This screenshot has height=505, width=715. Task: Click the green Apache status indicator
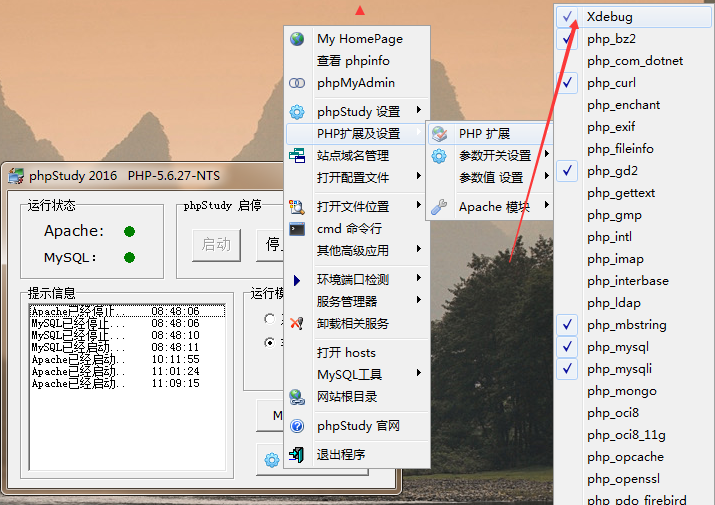coord(130,232)
